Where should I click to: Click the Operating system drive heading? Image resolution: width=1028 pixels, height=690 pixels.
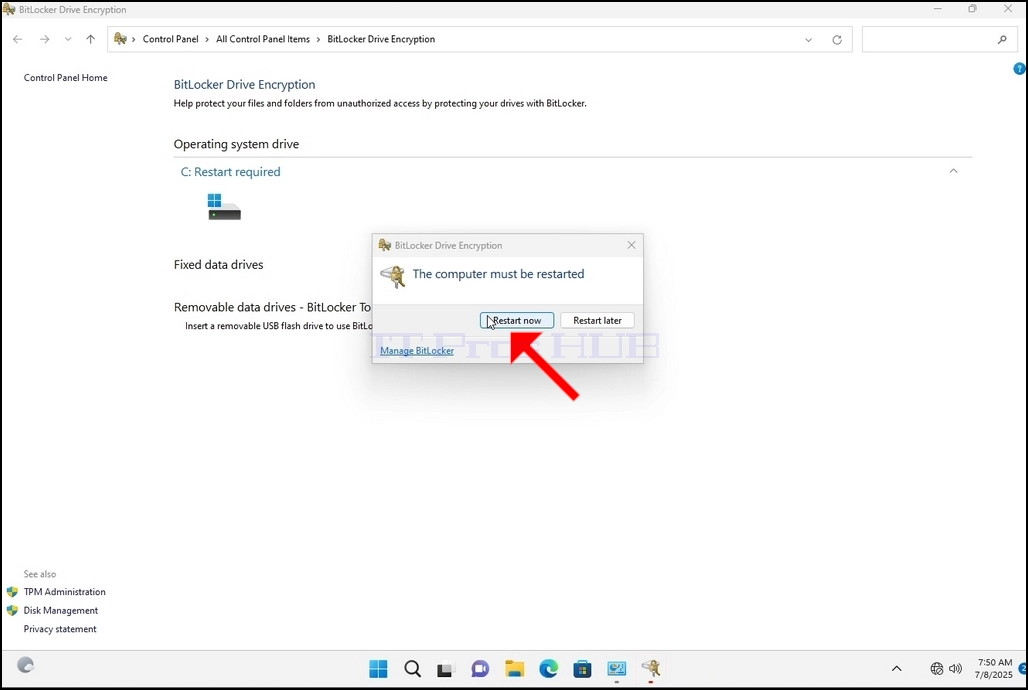[236, 144]
